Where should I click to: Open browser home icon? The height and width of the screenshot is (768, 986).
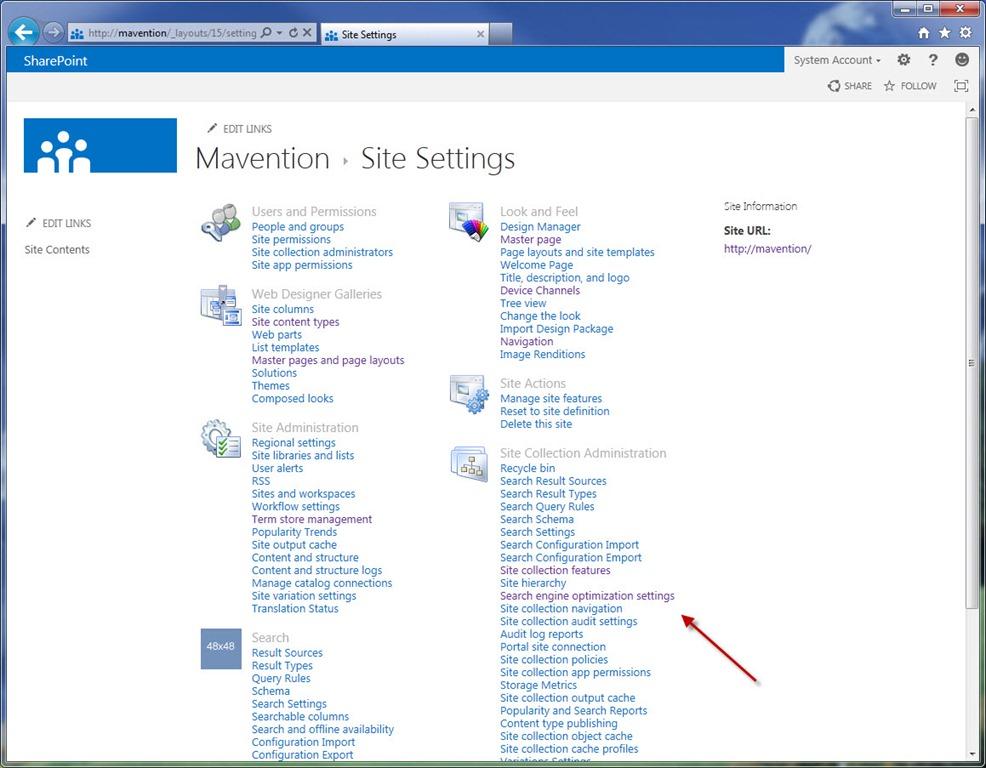(x=923, y=33)
